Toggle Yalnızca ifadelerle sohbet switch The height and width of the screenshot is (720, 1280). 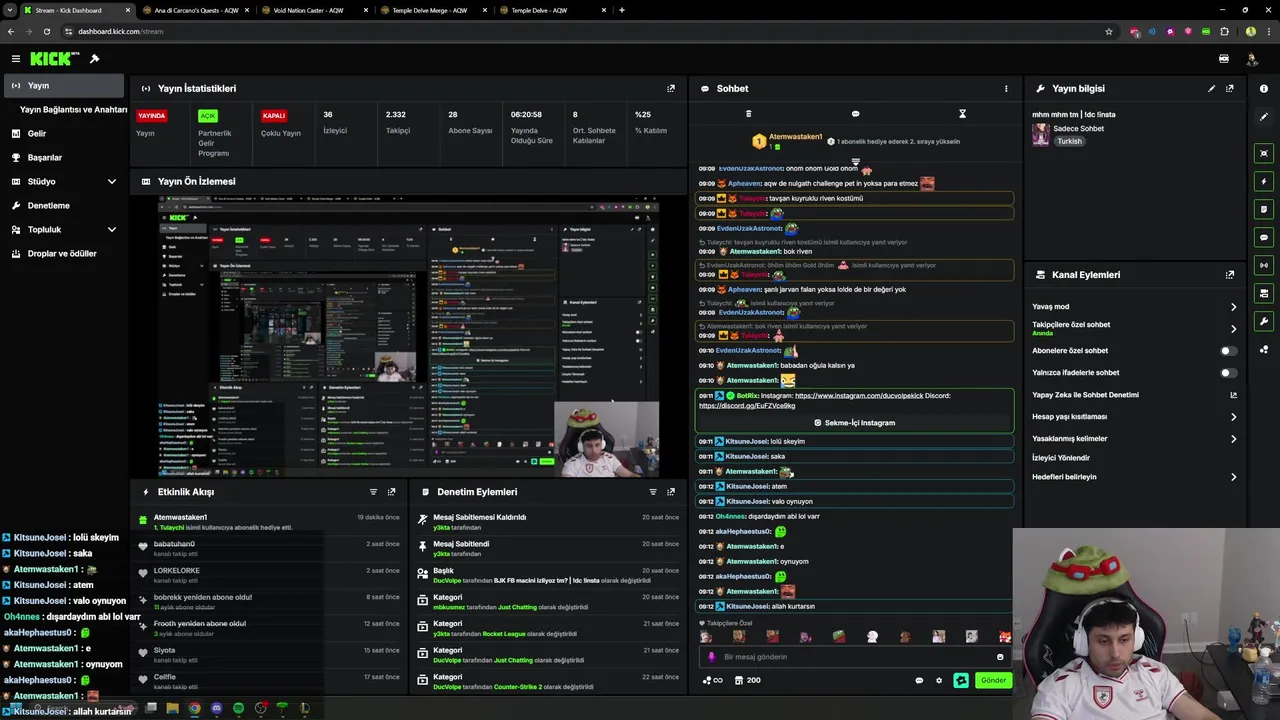click(1228, 373)
